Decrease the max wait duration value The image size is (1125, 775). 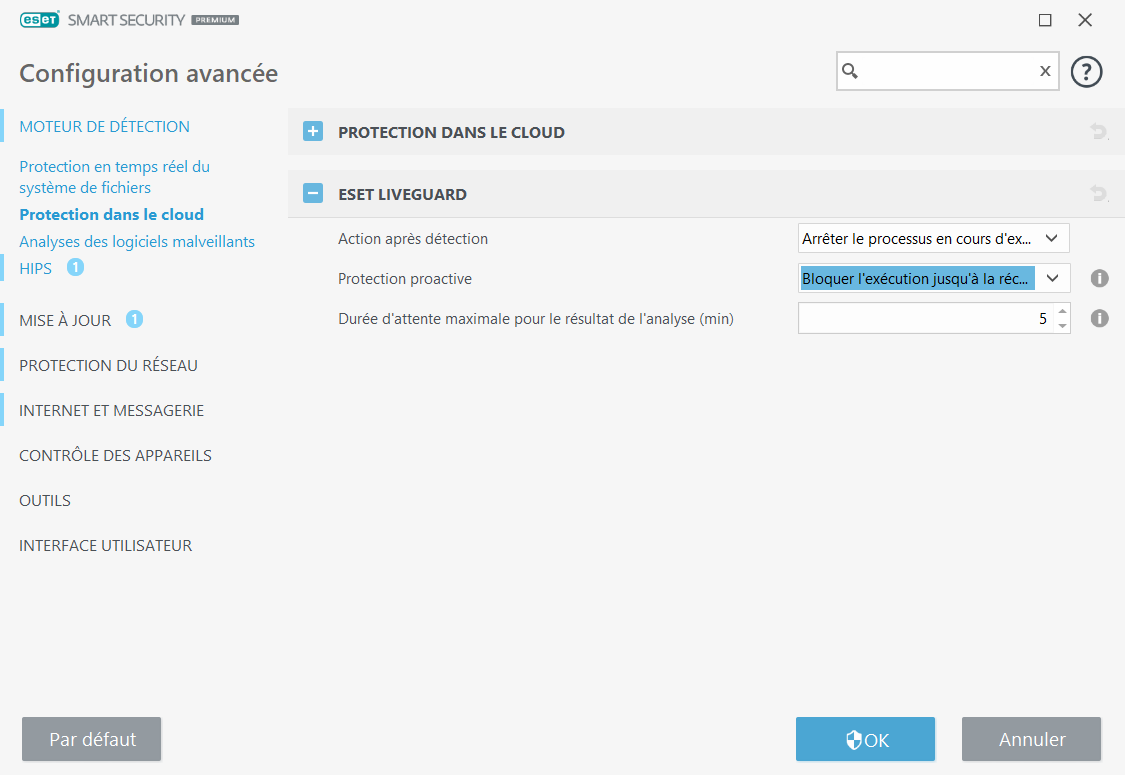click(x=1063, y=326)
